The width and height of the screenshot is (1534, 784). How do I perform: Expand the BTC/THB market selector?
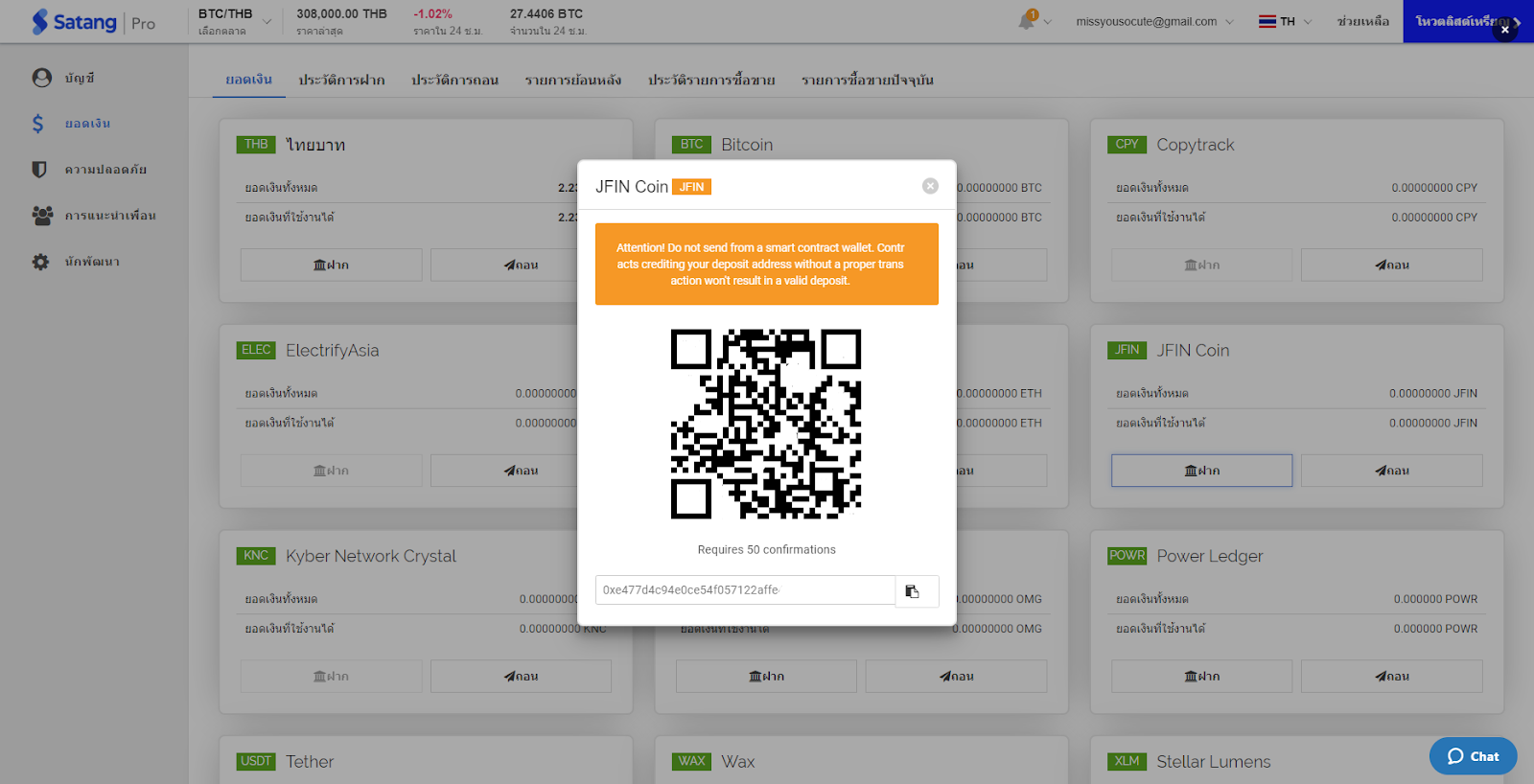pos(235,21)
